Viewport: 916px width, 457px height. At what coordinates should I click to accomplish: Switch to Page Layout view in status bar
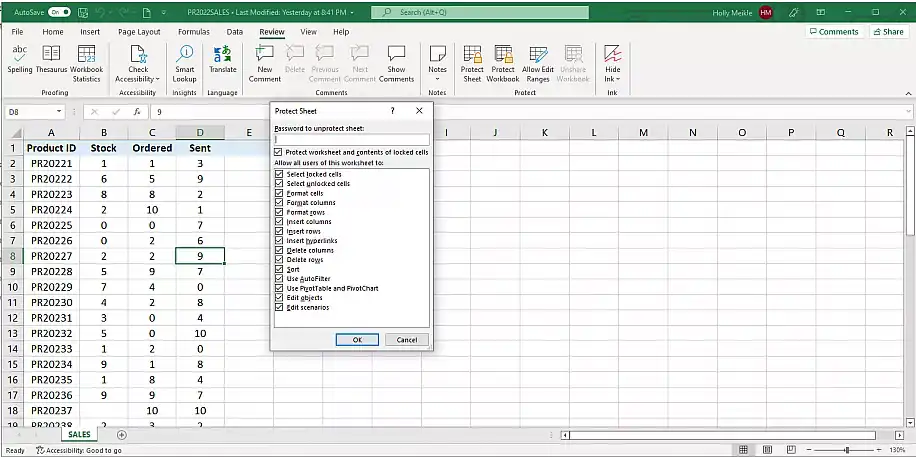(767, 450)
